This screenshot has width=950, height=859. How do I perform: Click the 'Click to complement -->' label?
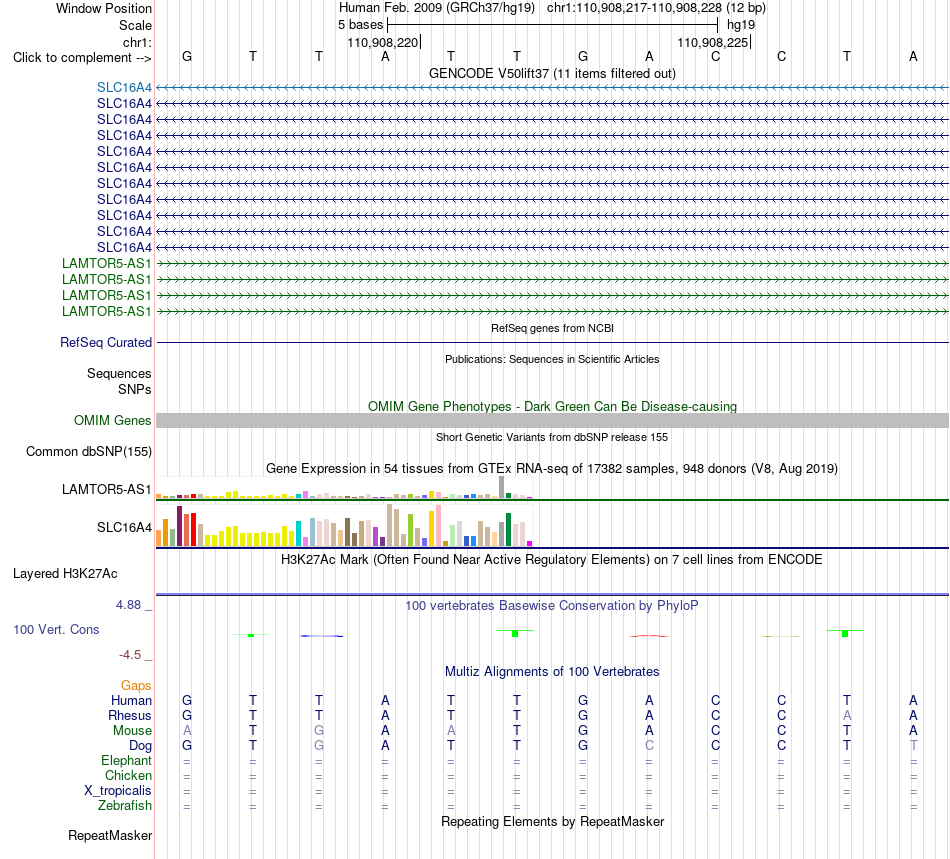(82, 58)
